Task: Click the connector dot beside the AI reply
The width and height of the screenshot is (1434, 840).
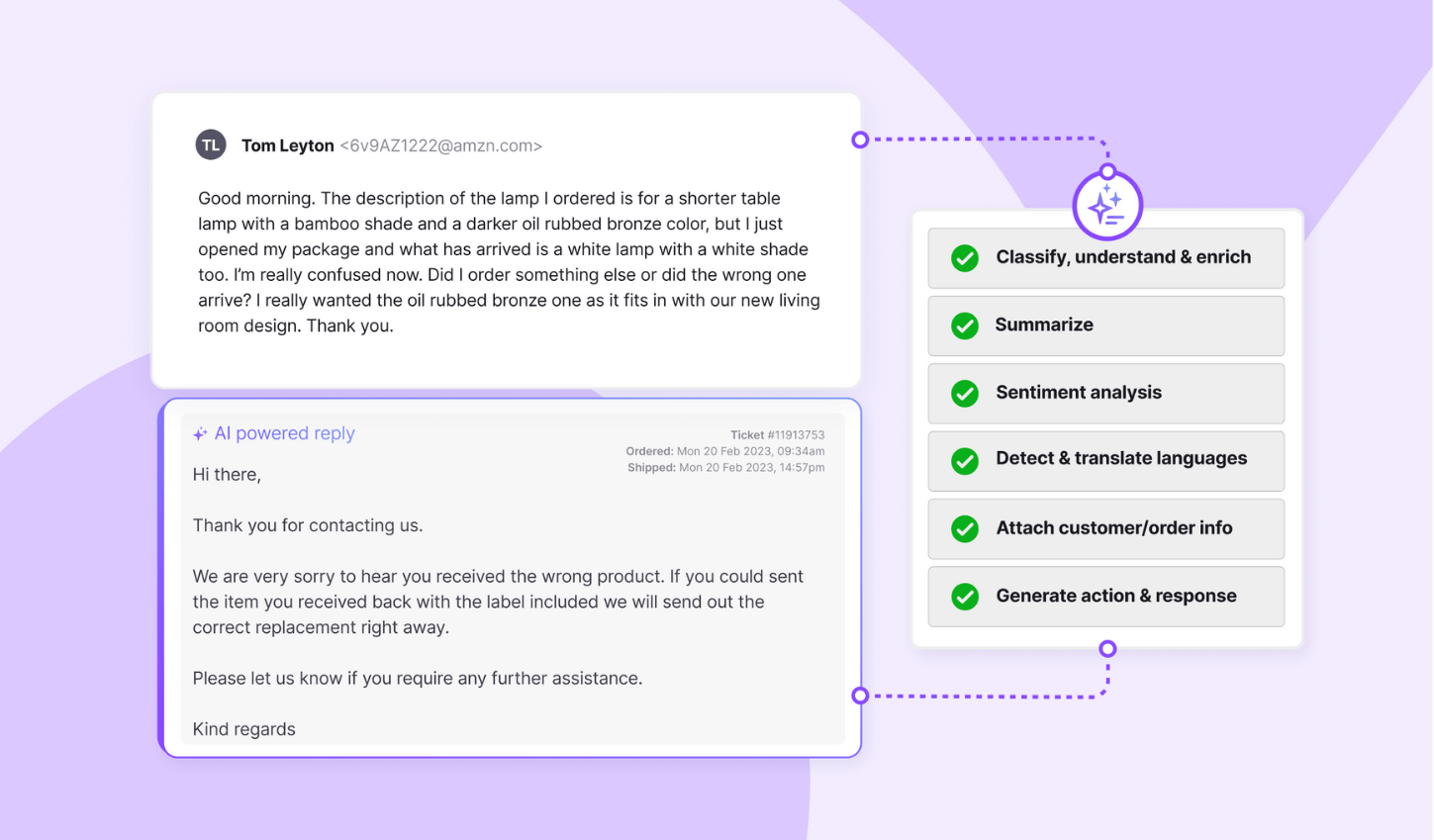Action: pyautogui.click(x=860, y=696)
